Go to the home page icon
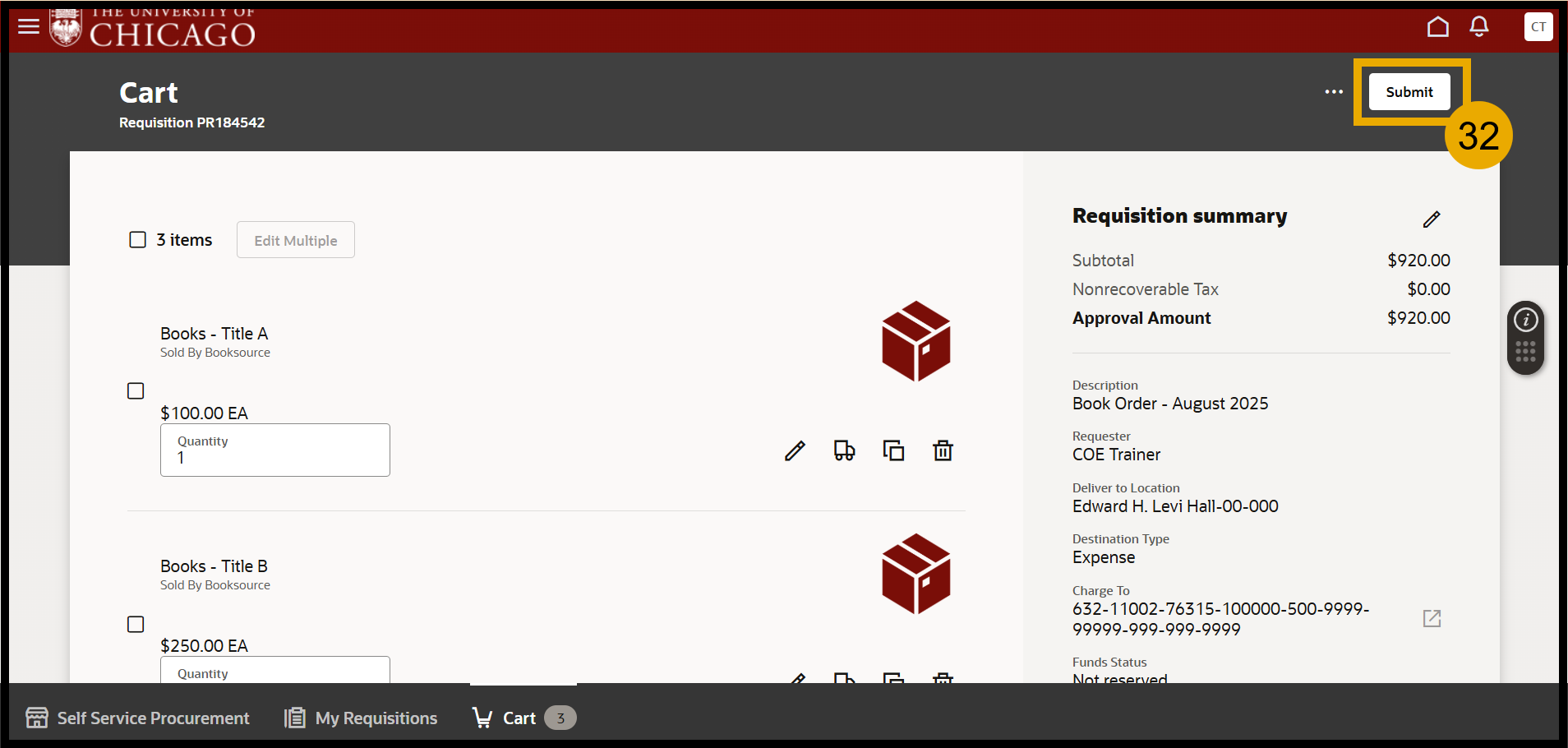 [x=1437, y=27]
